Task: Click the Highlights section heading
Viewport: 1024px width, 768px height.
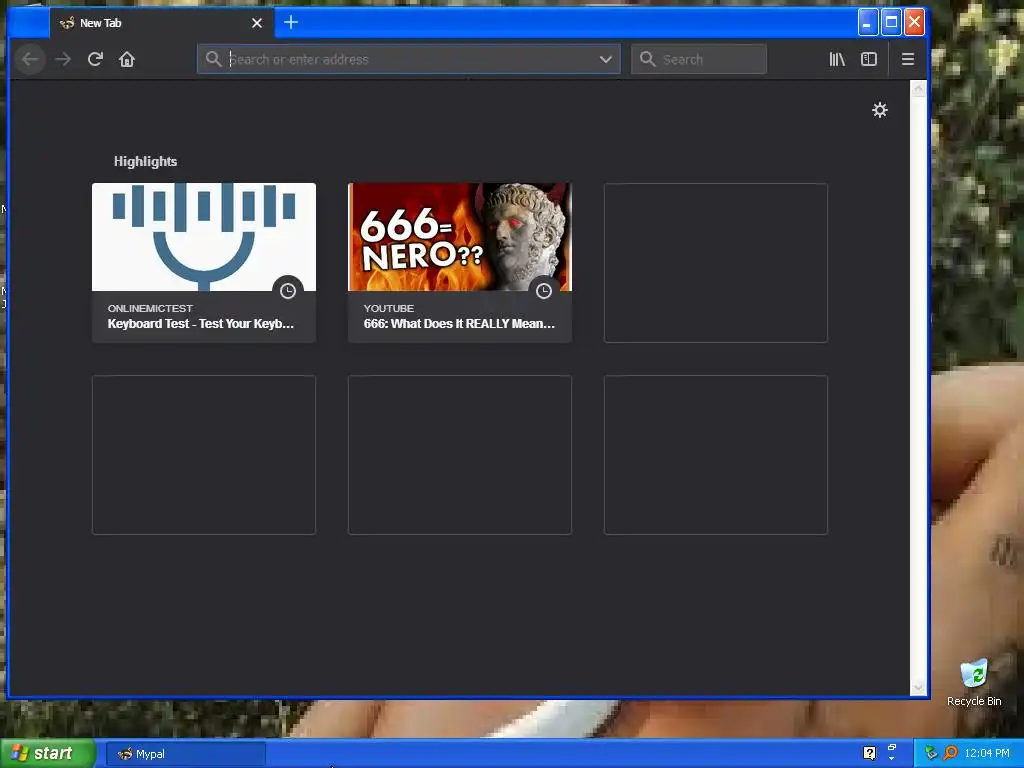Action: coord(146,161)
